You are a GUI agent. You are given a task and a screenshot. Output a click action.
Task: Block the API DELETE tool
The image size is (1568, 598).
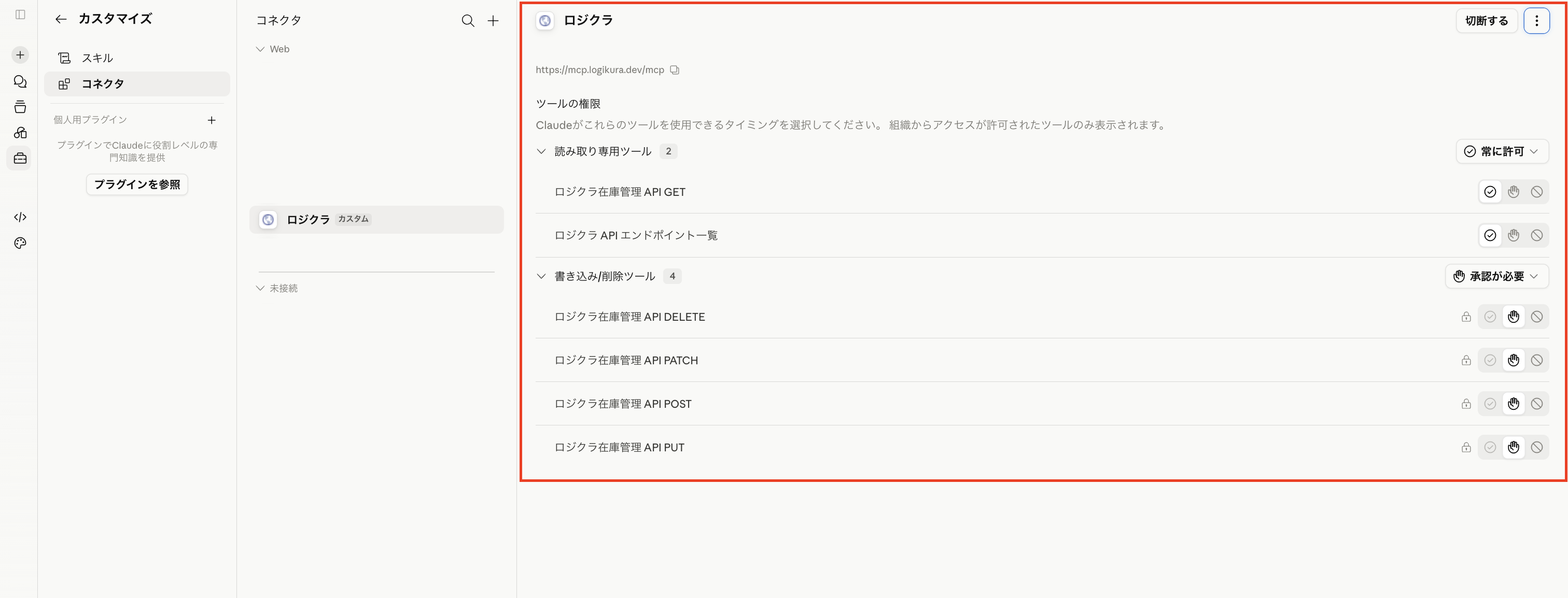pyautogui.click(x=1537, y=317)
